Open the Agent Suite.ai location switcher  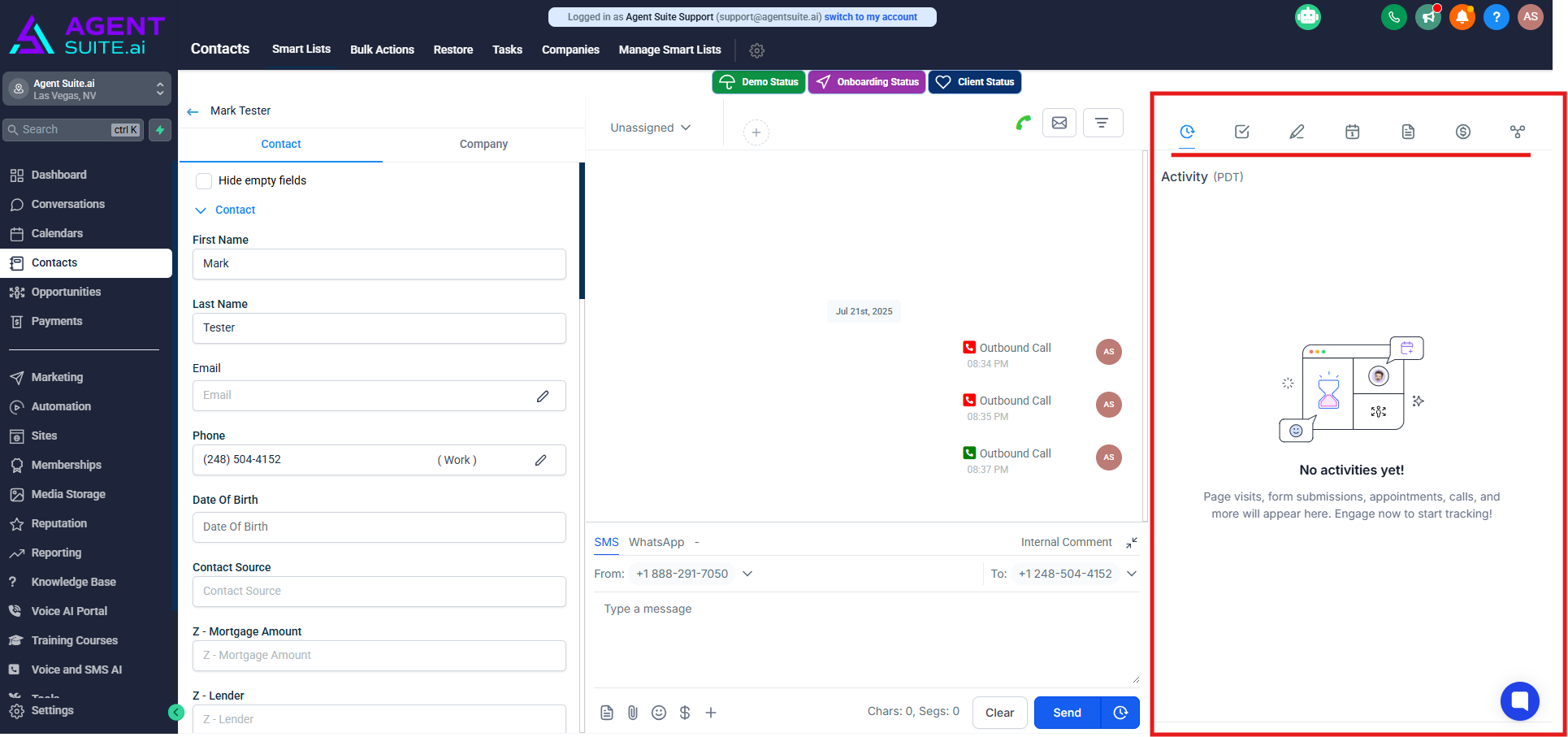[x=87, y=89]
